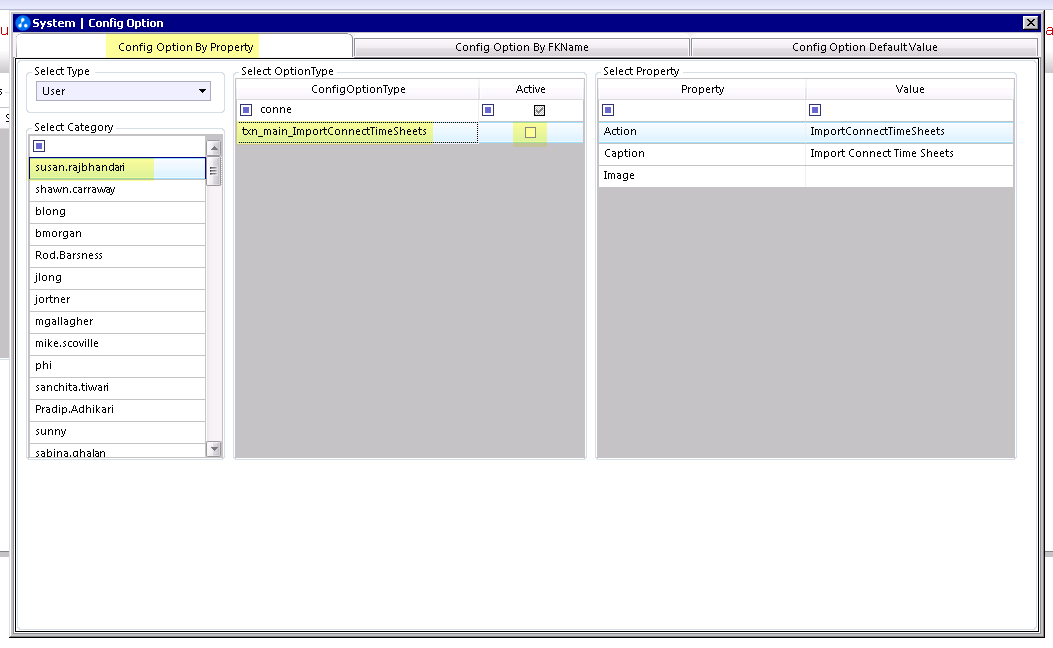Close the Config Option window
Image resolution: width=1053 pixels, height=648 pixels.
(1030, 23)
